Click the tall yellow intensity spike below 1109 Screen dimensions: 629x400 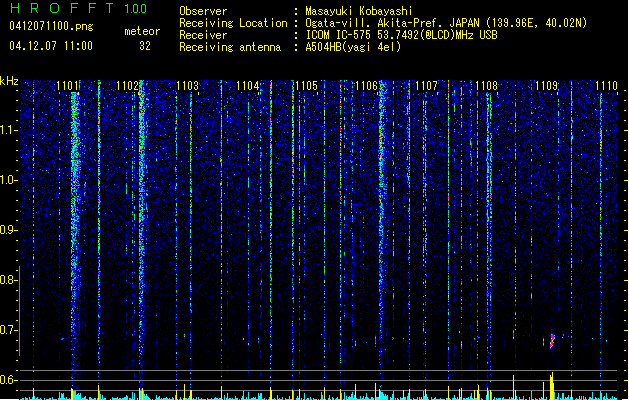tap(552, 386)
